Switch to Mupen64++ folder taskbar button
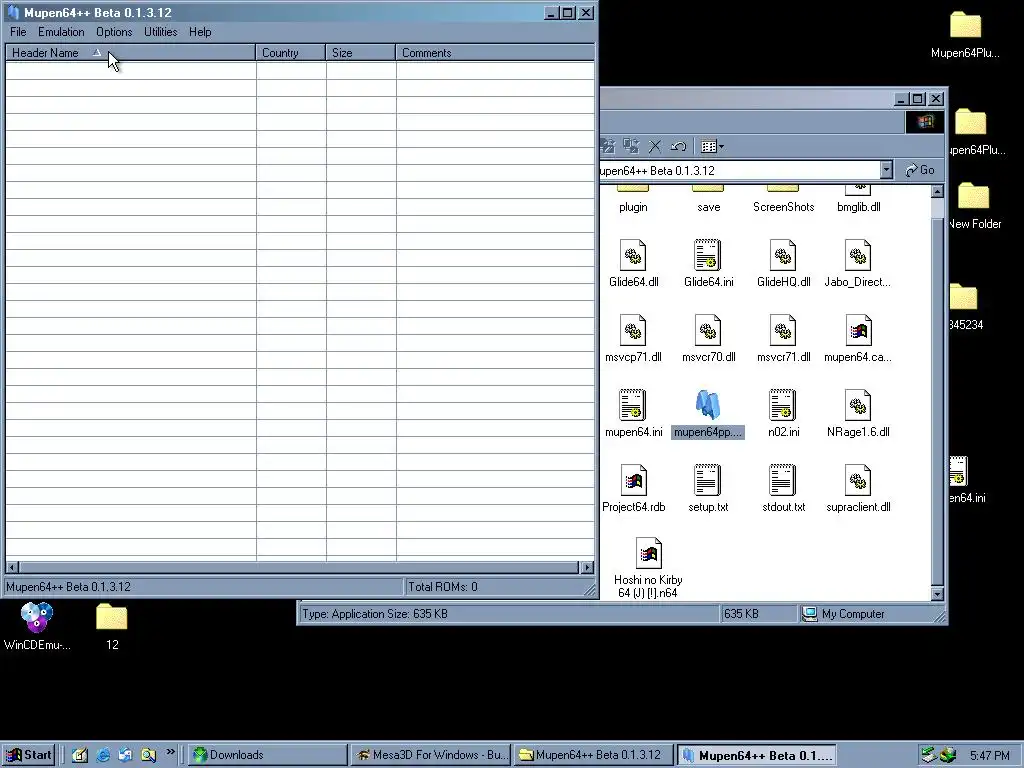The image size is (1024, 768). (594, 755)
